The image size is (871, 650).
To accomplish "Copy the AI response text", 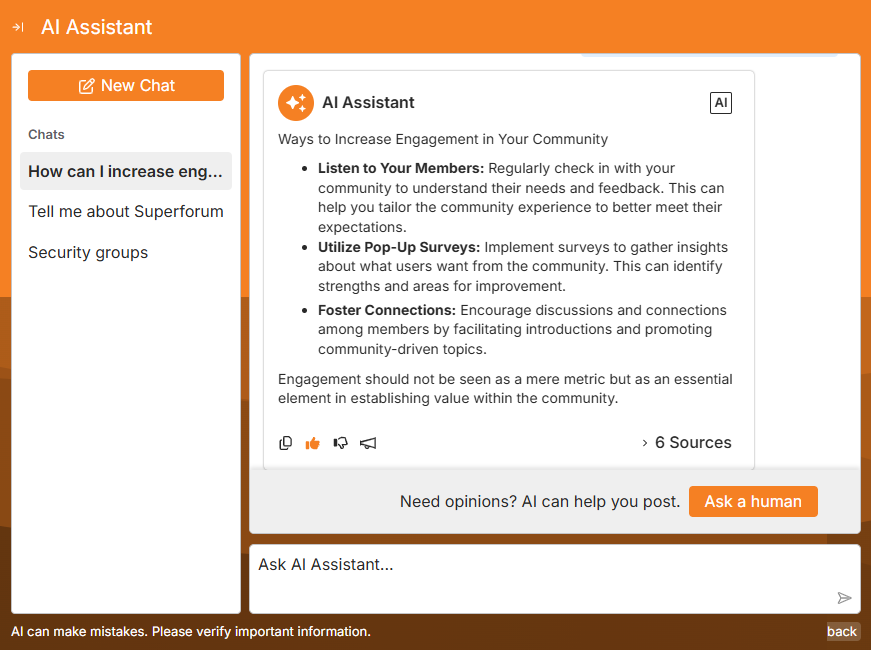I will click(286, 443).
